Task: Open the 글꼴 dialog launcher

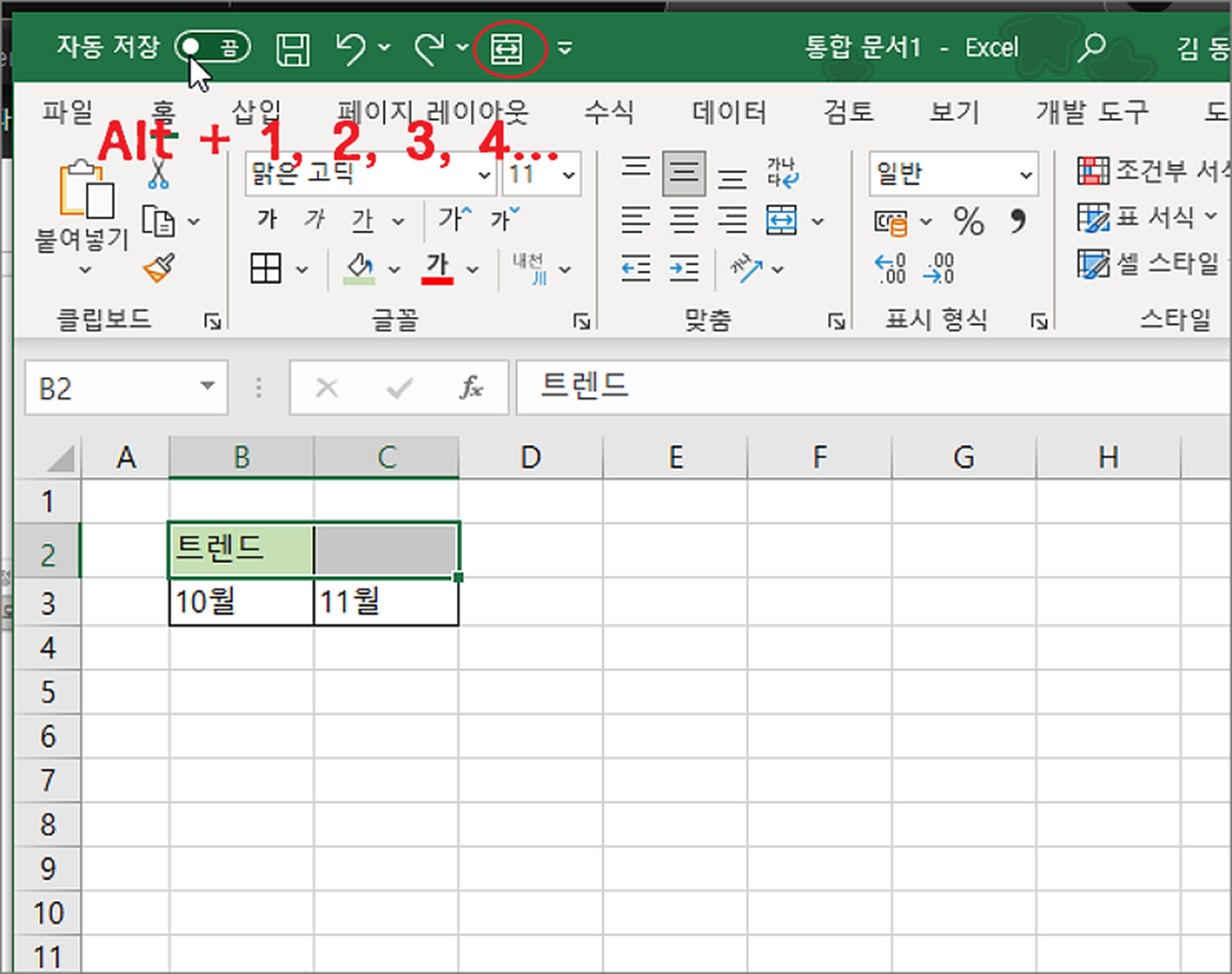Action: tap(582, 321)
